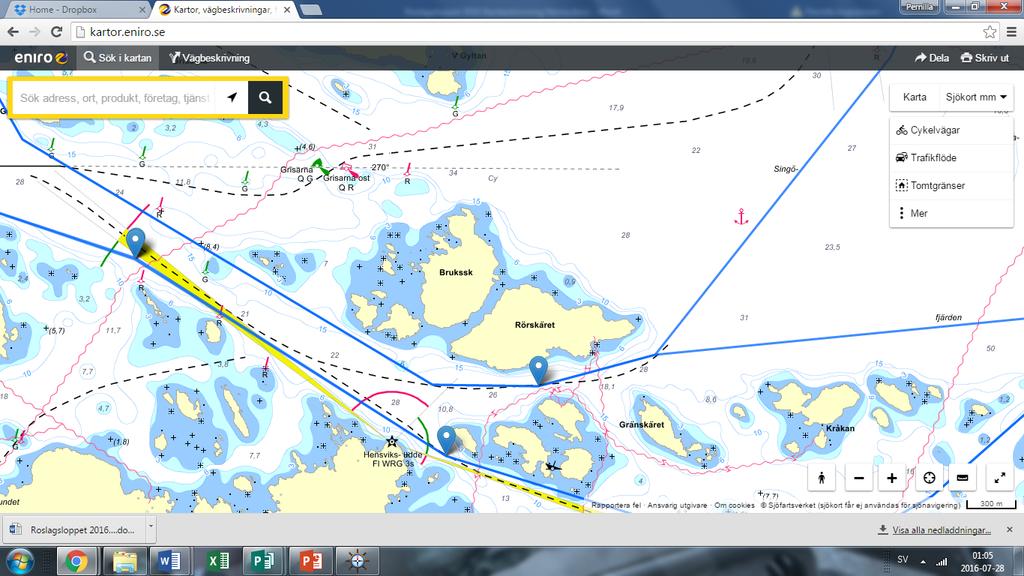Zoom out with the minus button
The height and width of the screenshot is (576, 1024).
(859, 478)
